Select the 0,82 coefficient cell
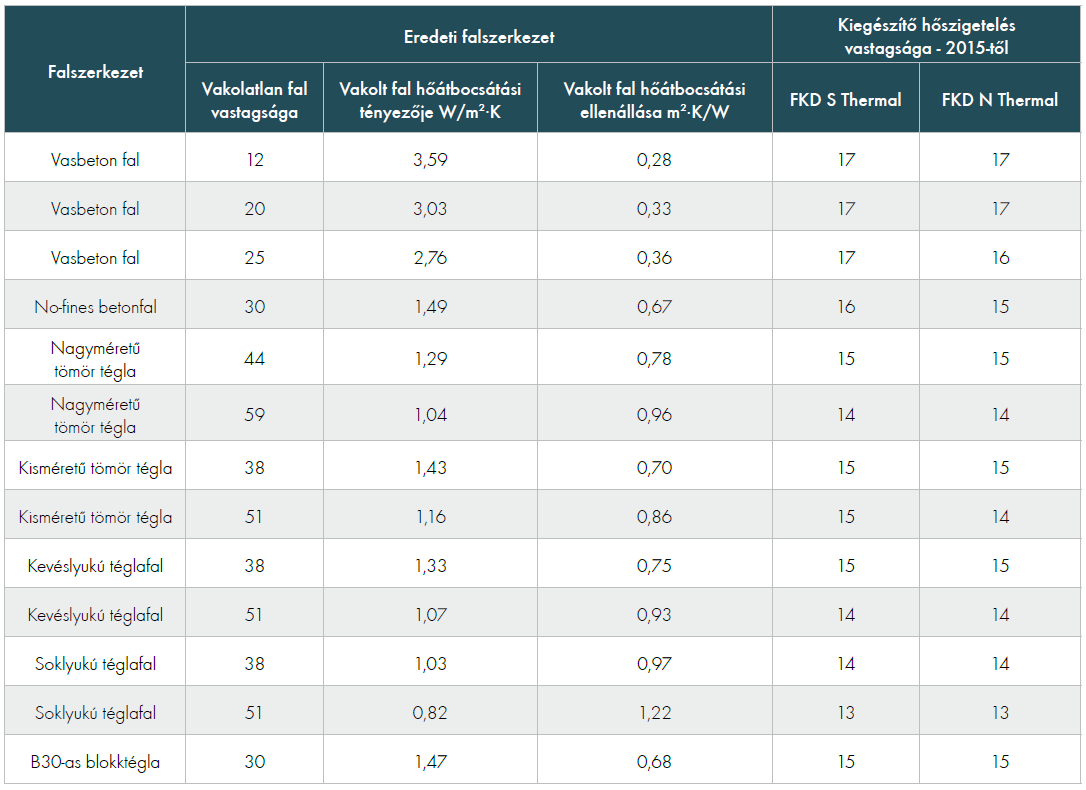1086x790 pixels. pyautogui.click(x=430, y=713)
